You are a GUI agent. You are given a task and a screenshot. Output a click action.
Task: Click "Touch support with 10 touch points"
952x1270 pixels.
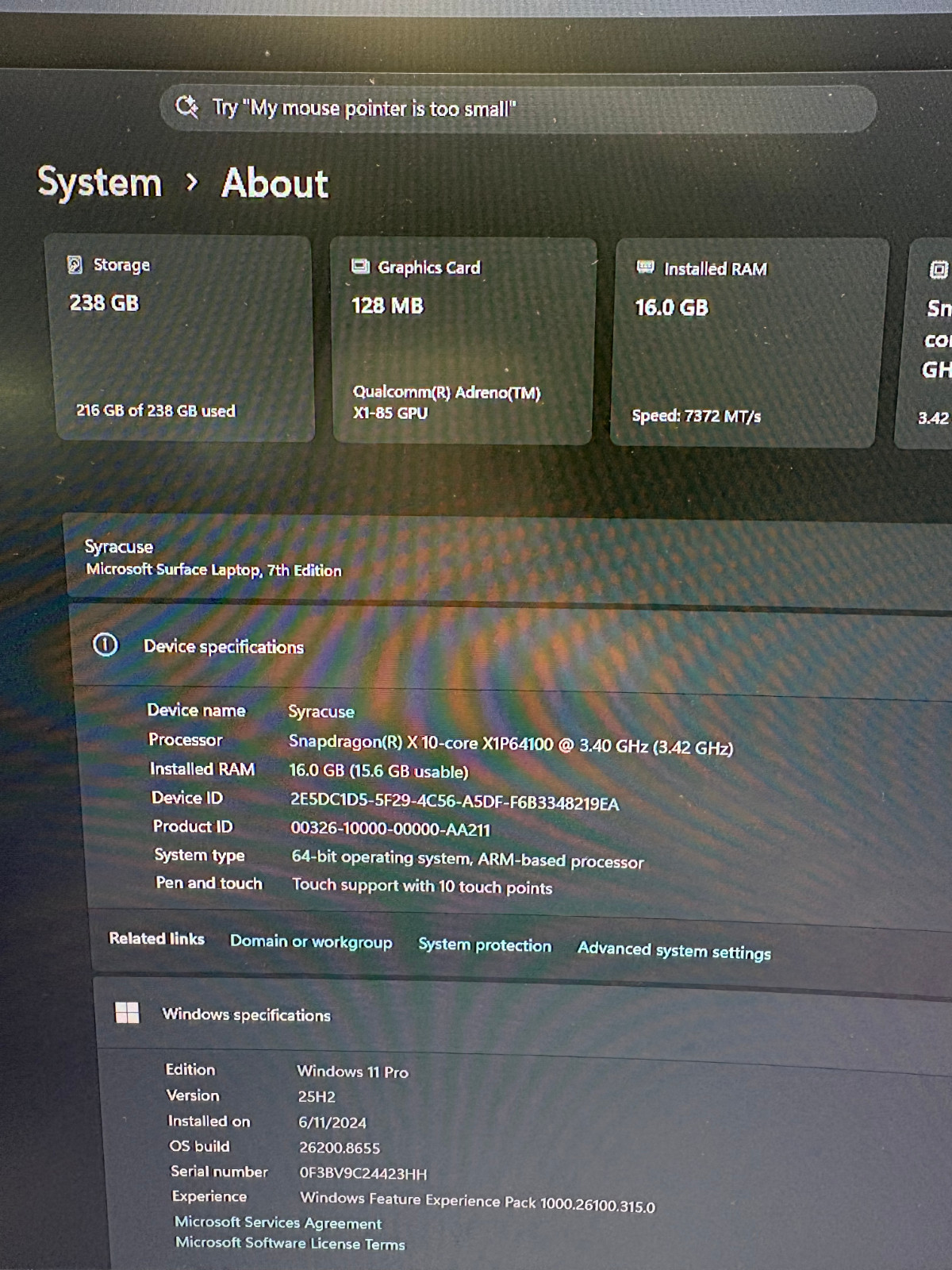tap(422, 886)
